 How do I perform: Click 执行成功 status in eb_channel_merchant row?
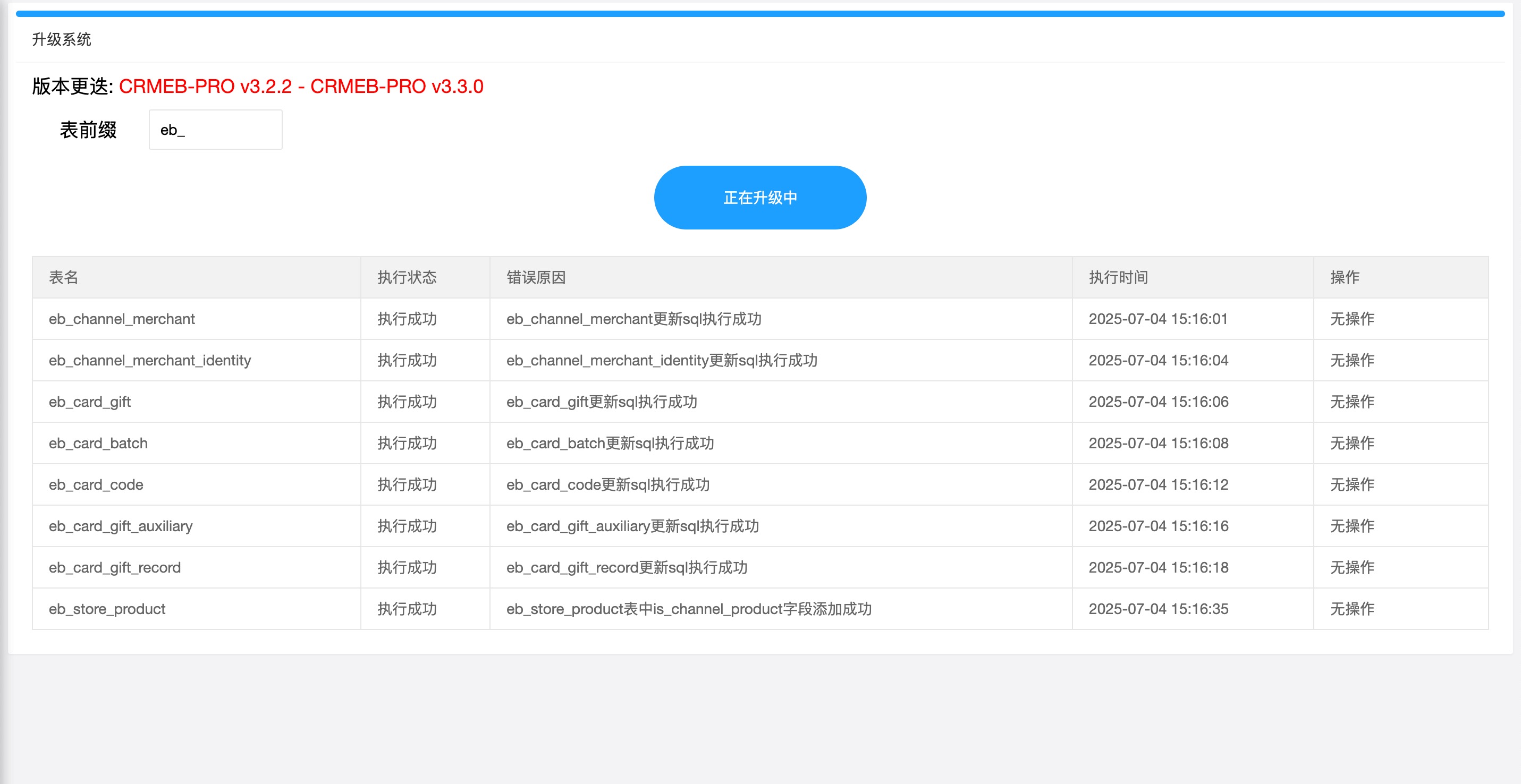pyautogui.click(x=407, y=319)
